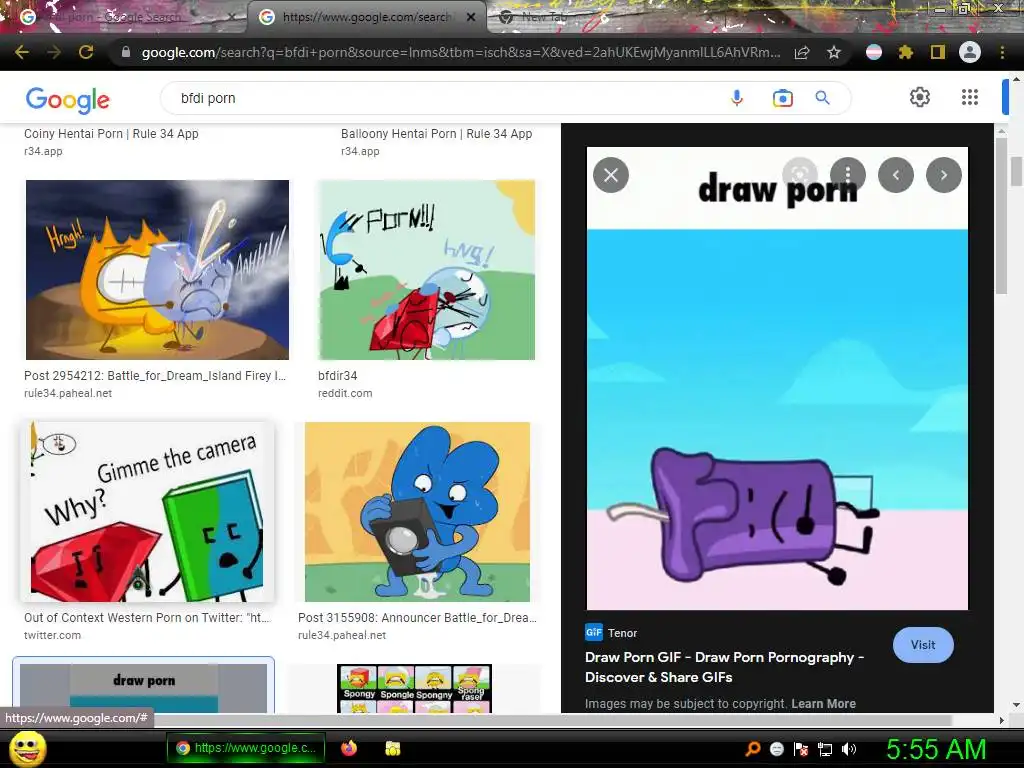The height and width of the screenshot is (768, 1024).
Task: Open the Chrome three-dot menu
Action: click(1002, 52)
